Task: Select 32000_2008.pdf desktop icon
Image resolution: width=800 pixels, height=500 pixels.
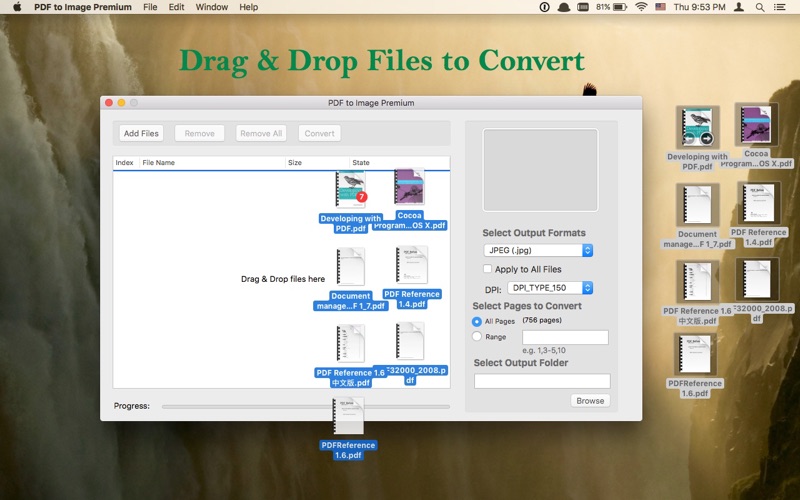Action: tap(757, 279)
